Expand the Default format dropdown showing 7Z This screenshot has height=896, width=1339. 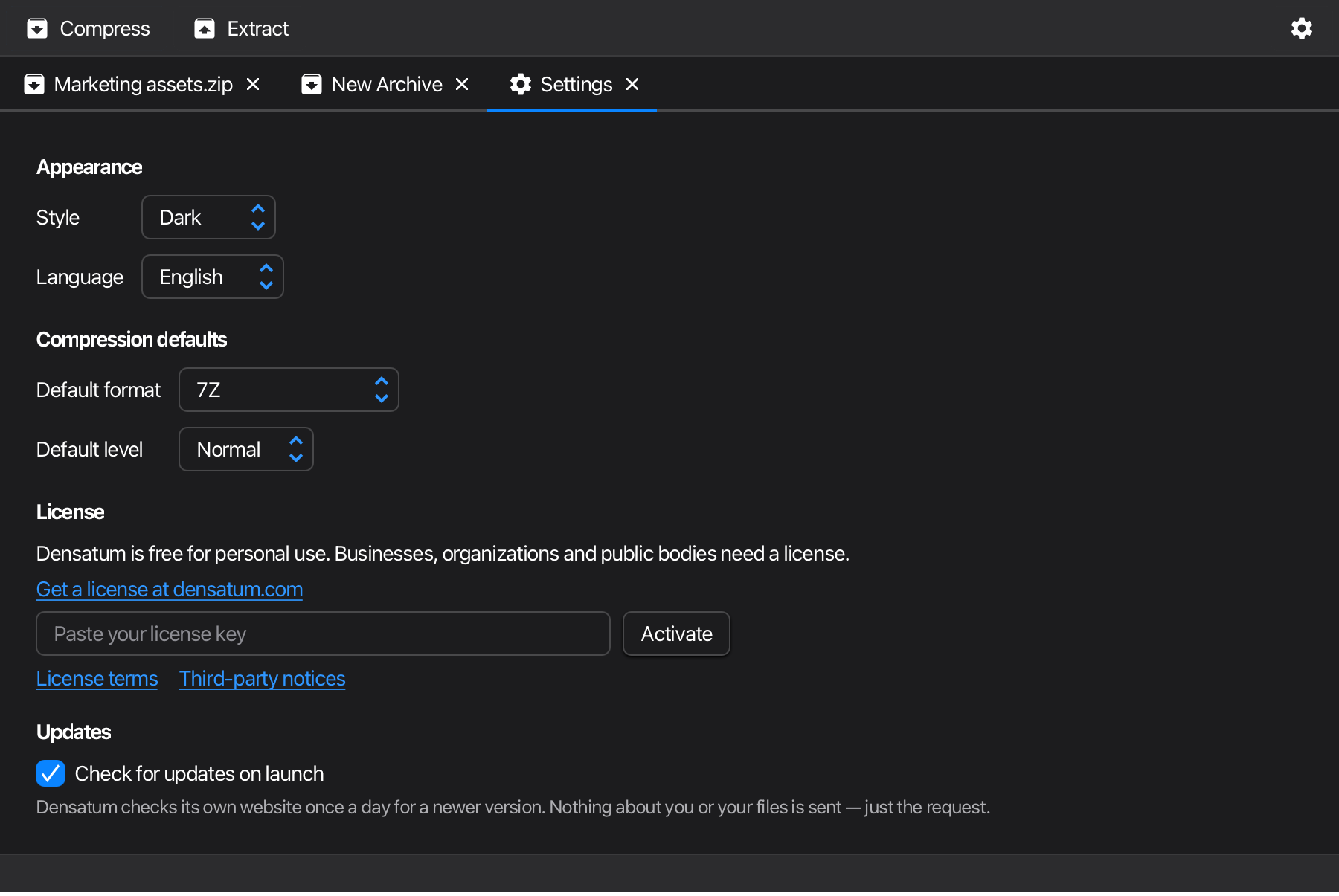pyautogui.click(x=289, y=390)
